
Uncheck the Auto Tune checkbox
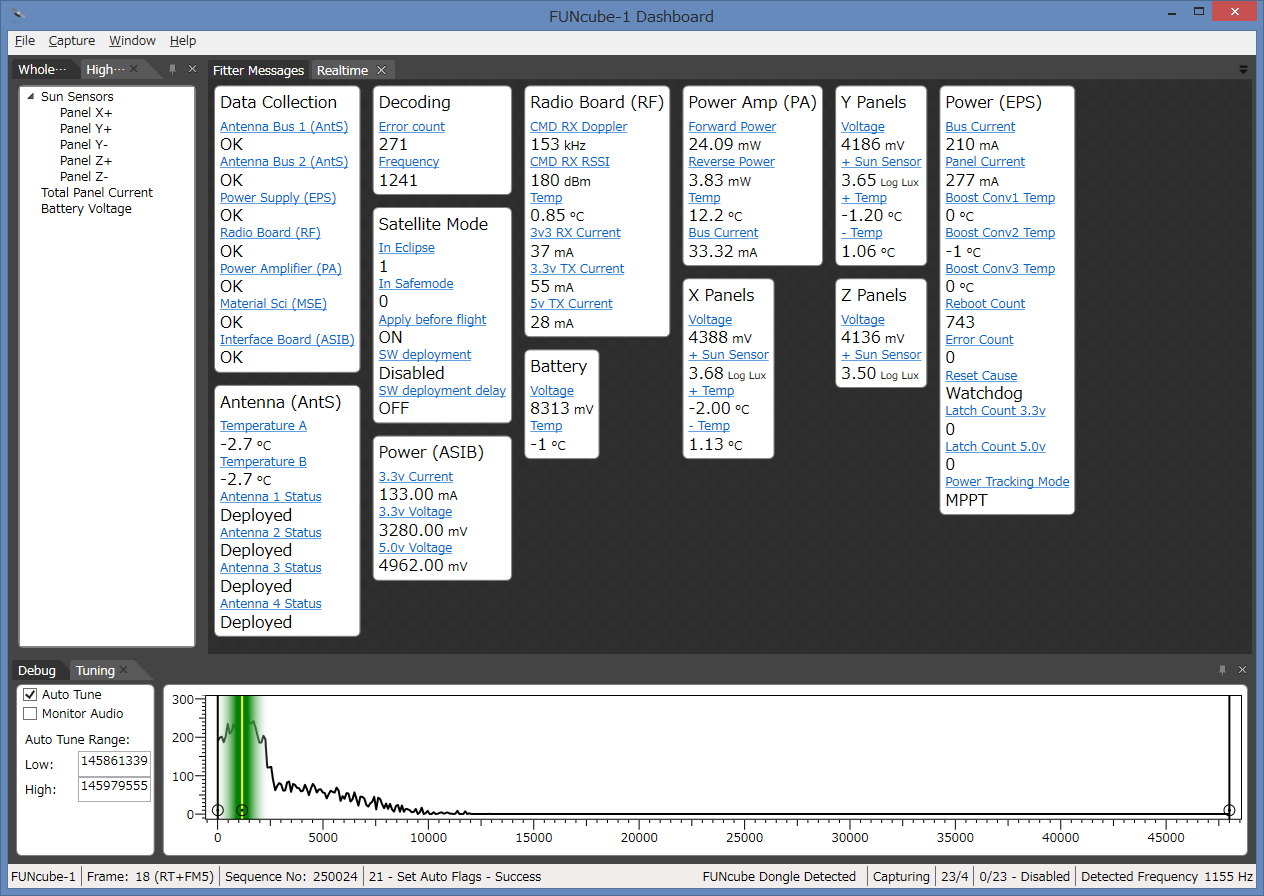pyautogui.click(x=30, y=695)
